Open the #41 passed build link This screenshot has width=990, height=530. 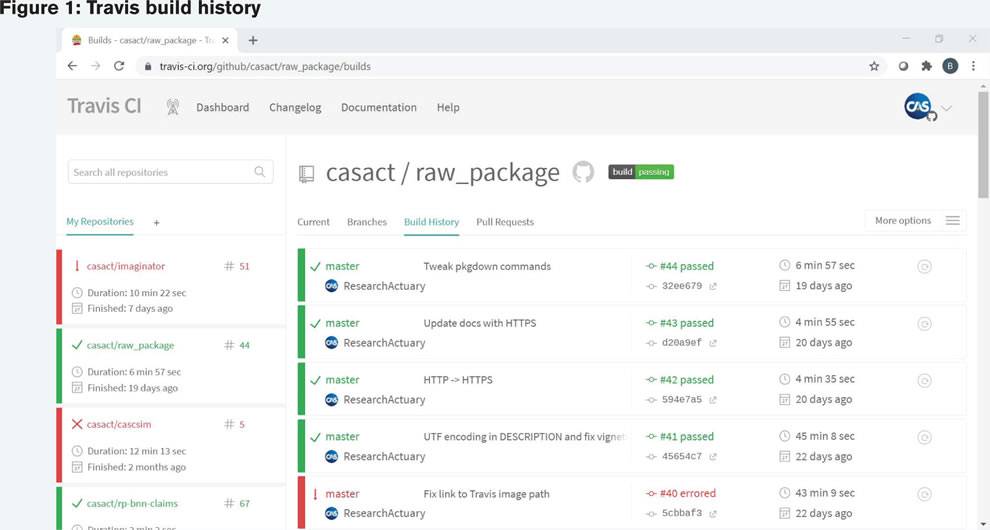click(x=687, y=437)
